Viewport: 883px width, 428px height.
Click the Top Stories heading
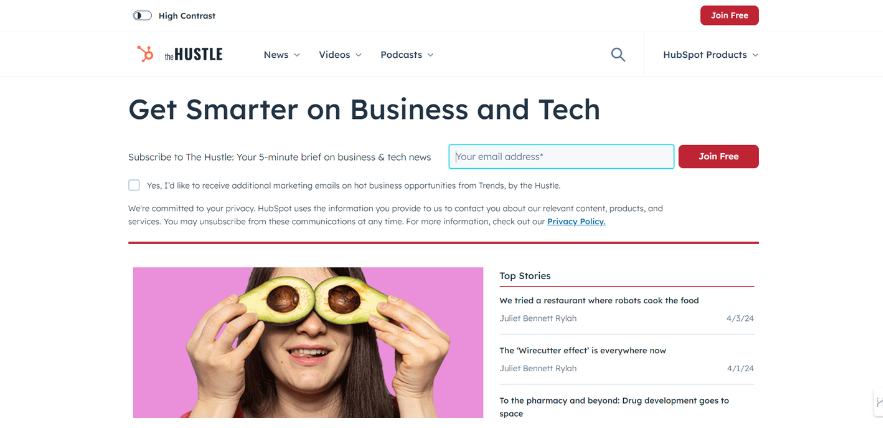pyautogui.click(x=525, y=275)
